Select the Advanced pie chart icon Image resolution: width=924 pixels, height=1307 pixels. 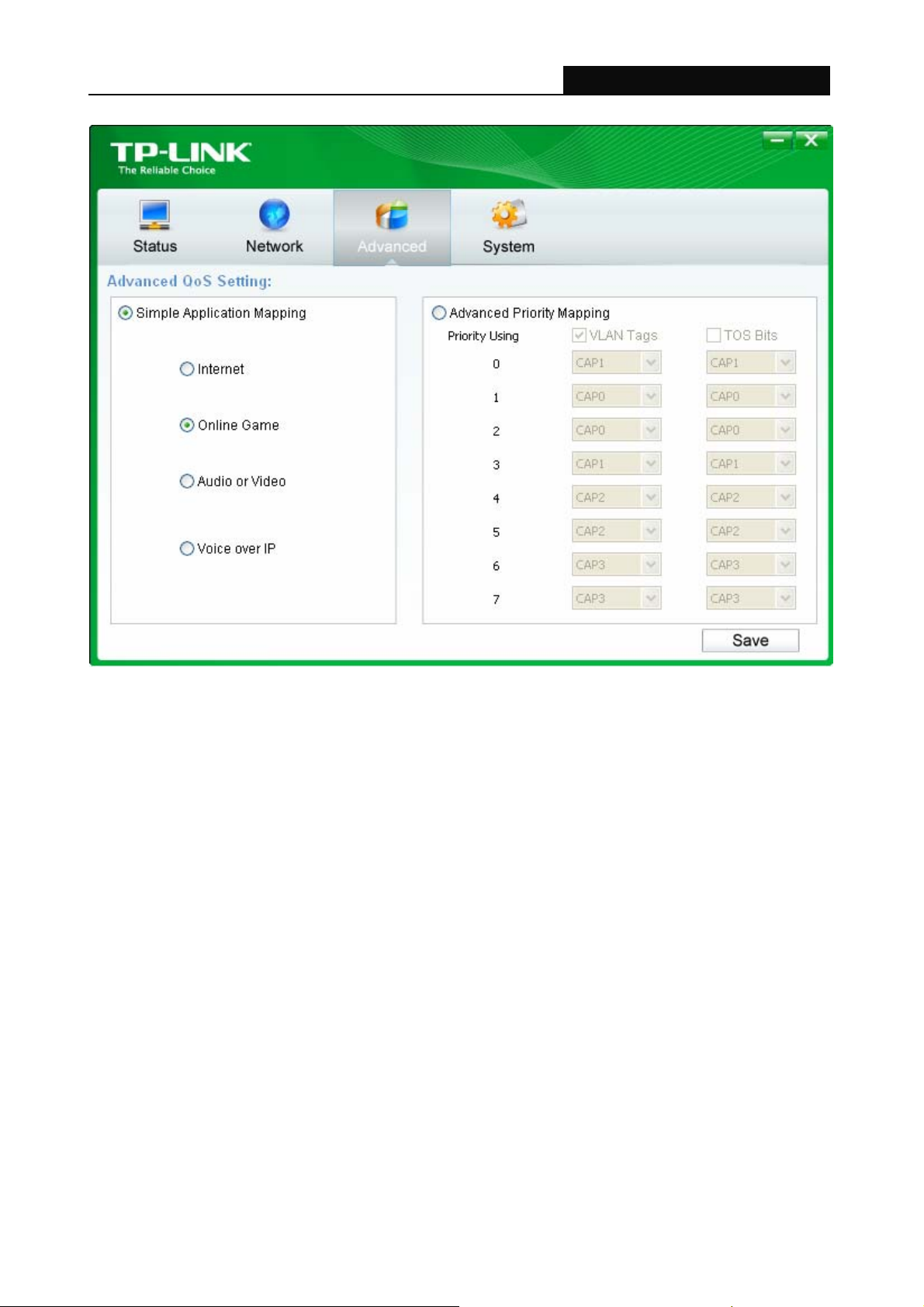coord(392,215)
